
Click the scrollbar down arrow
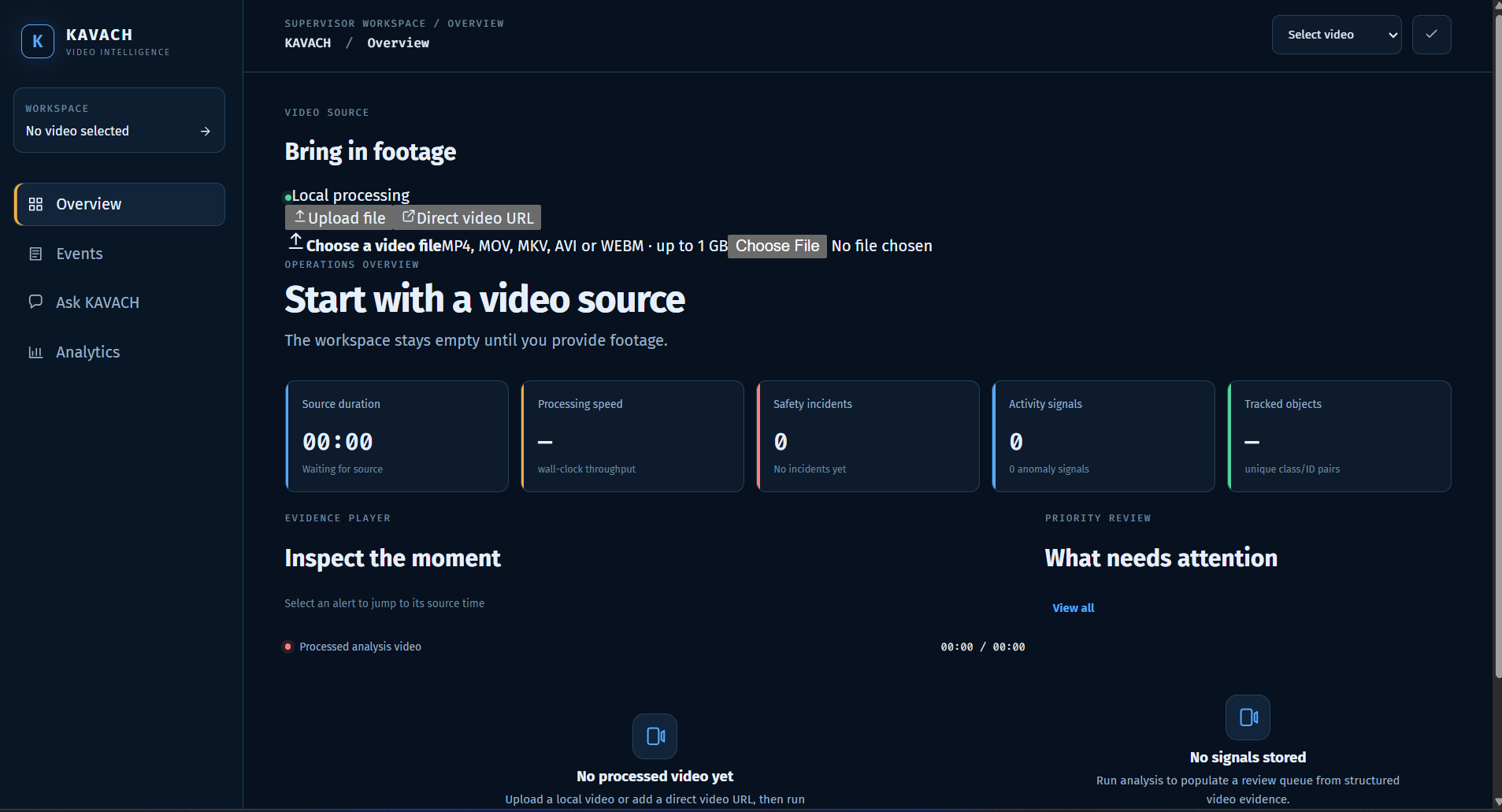pyautogui.click(x=1498, y=803)
